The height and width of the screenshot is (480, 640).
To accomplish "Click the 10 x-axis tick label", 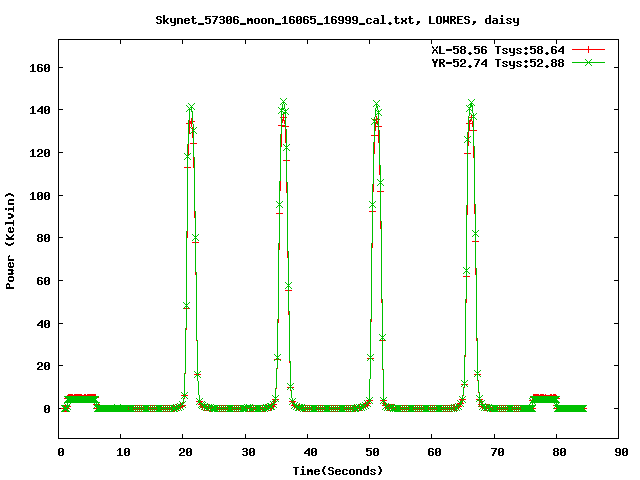I will 123,452.
